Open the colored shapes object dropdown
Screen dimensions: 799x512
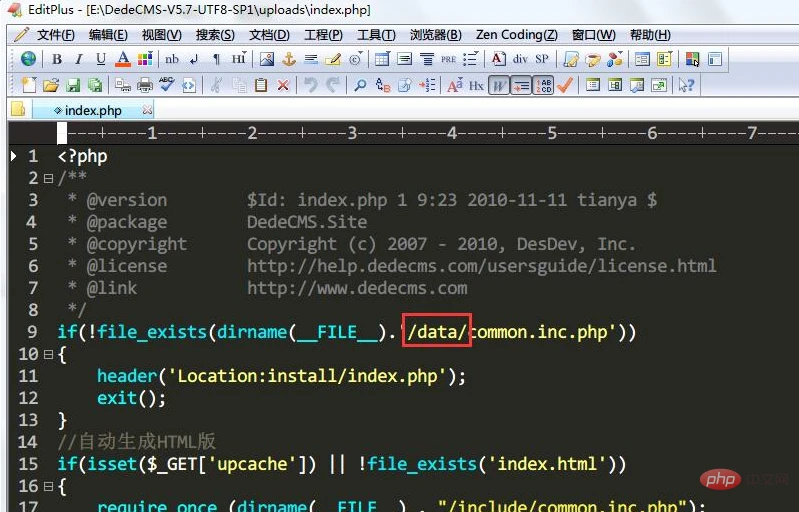click(615, 59)
